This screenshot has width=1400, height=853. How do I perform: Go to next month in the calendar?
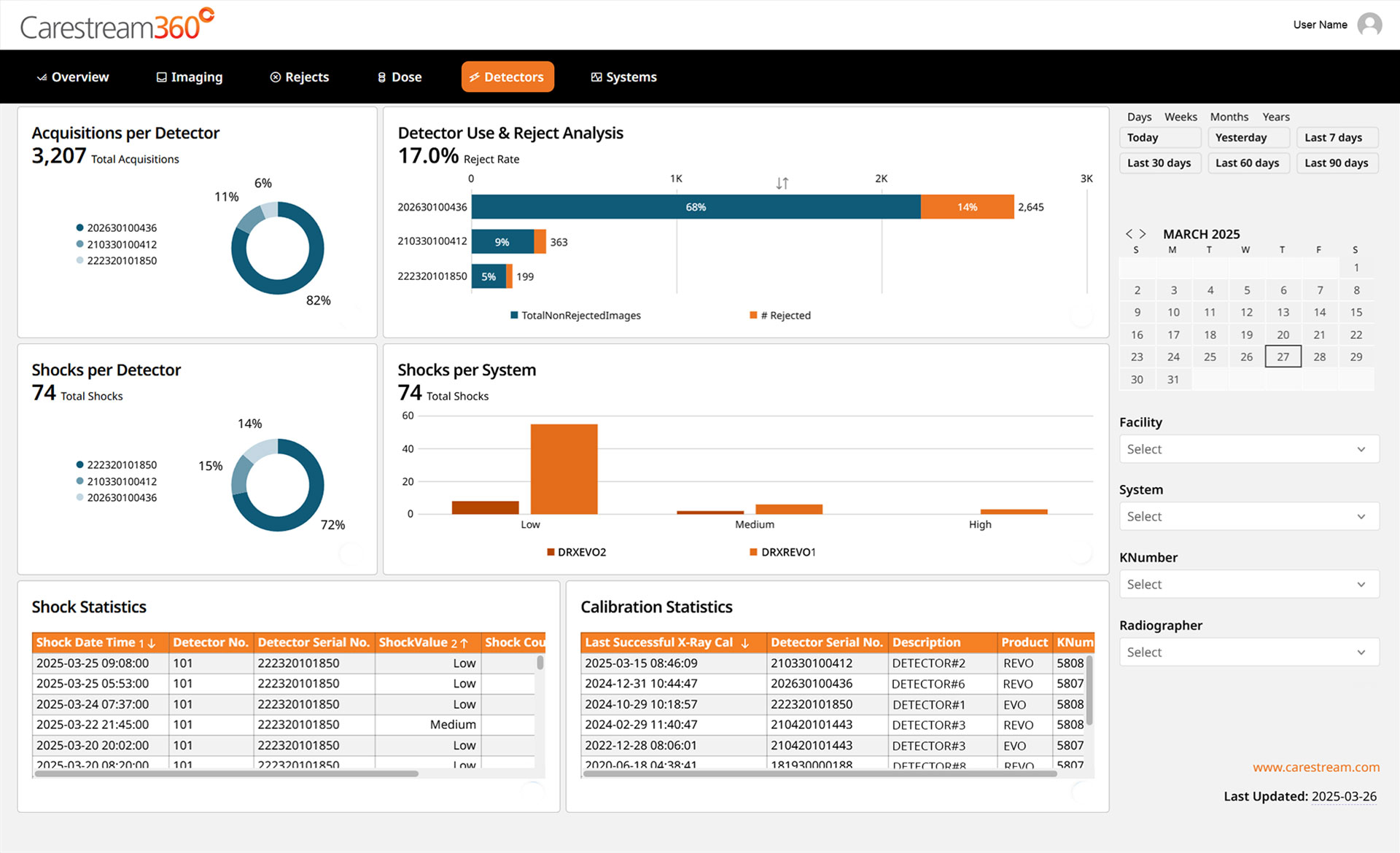click(x=1143, y=234)
